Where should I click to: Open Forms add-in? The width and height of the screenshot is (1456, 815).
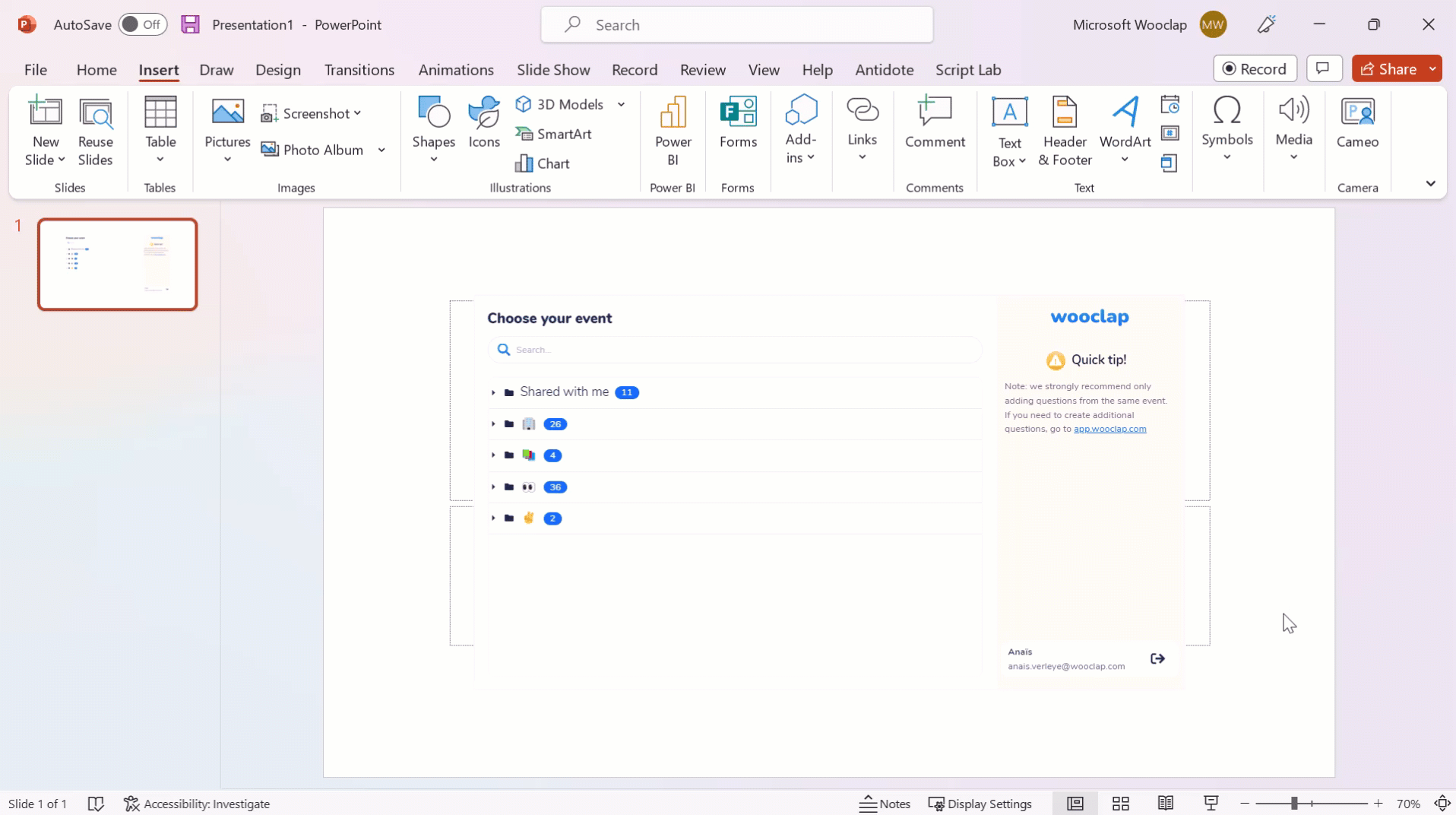[x=738, y=122]
